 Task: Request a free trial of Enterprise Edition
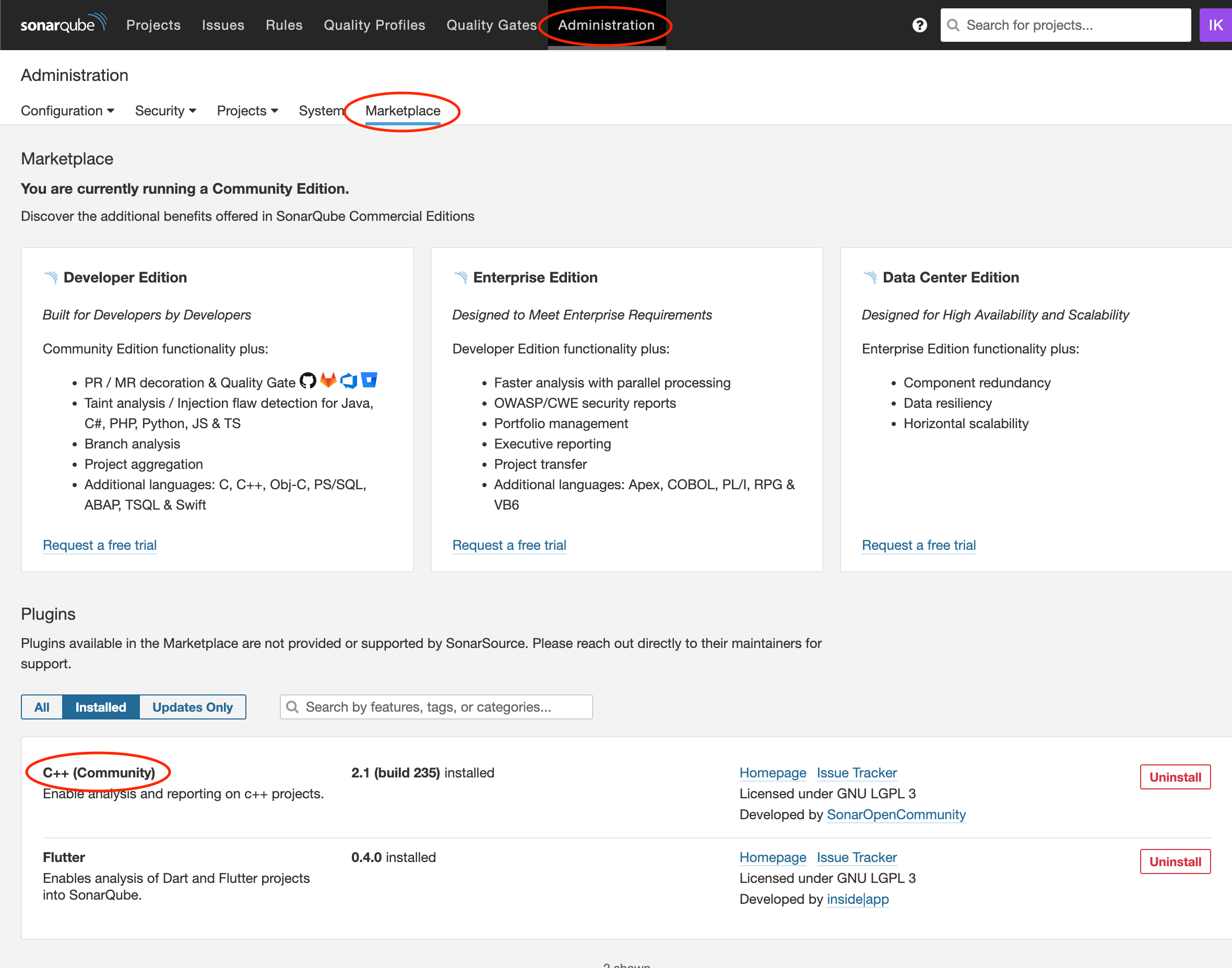[x=509, y=545]
